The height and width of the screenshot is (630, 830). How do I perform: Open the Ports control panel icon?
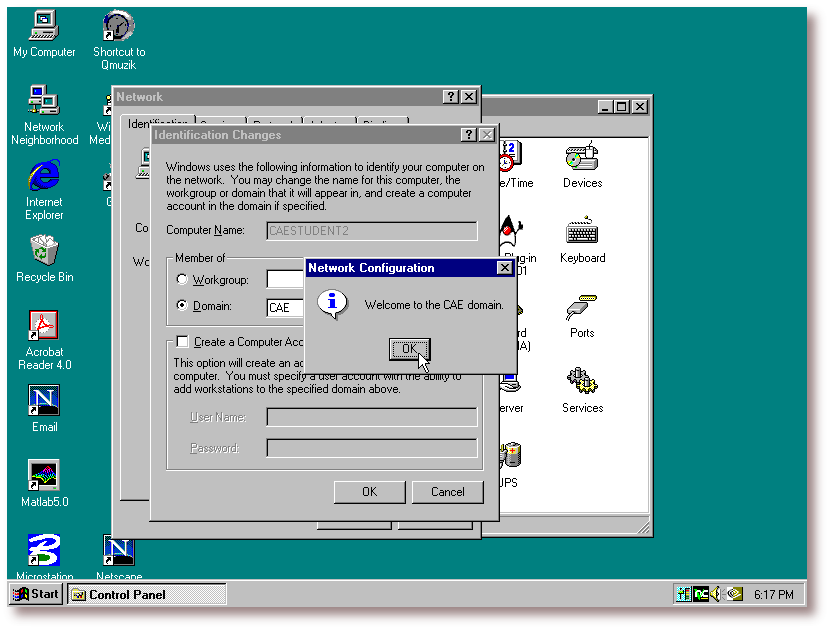pos(582,310)
